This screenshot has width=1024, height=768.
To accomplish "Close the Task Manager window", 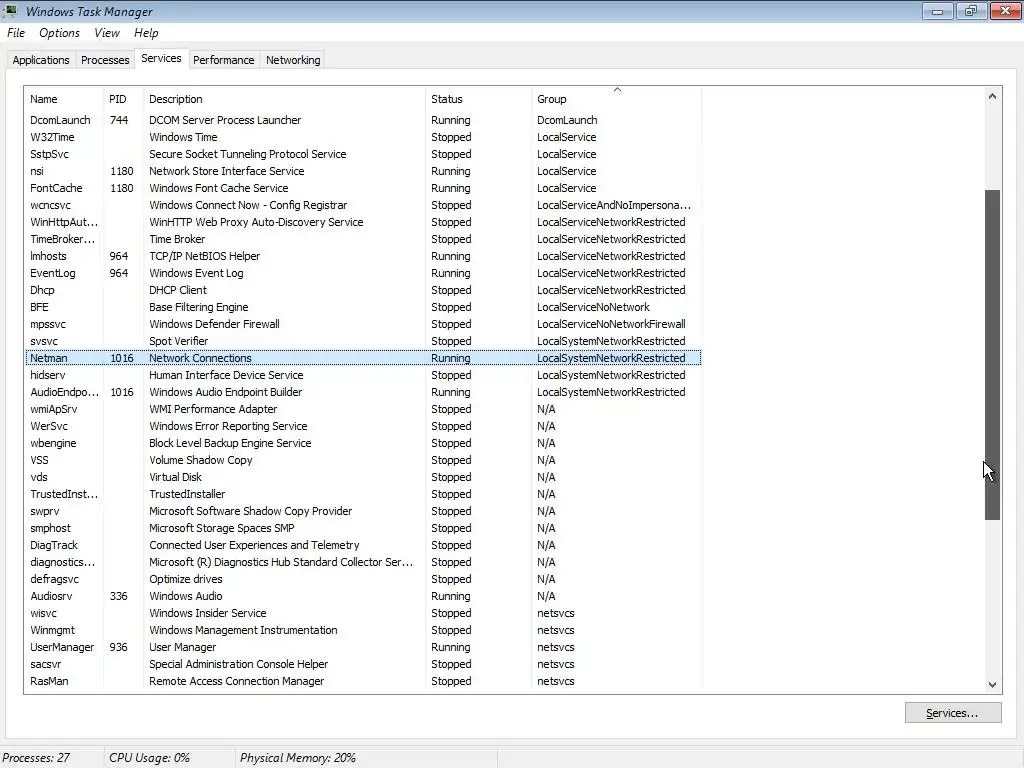I will tap(1006, 11).
